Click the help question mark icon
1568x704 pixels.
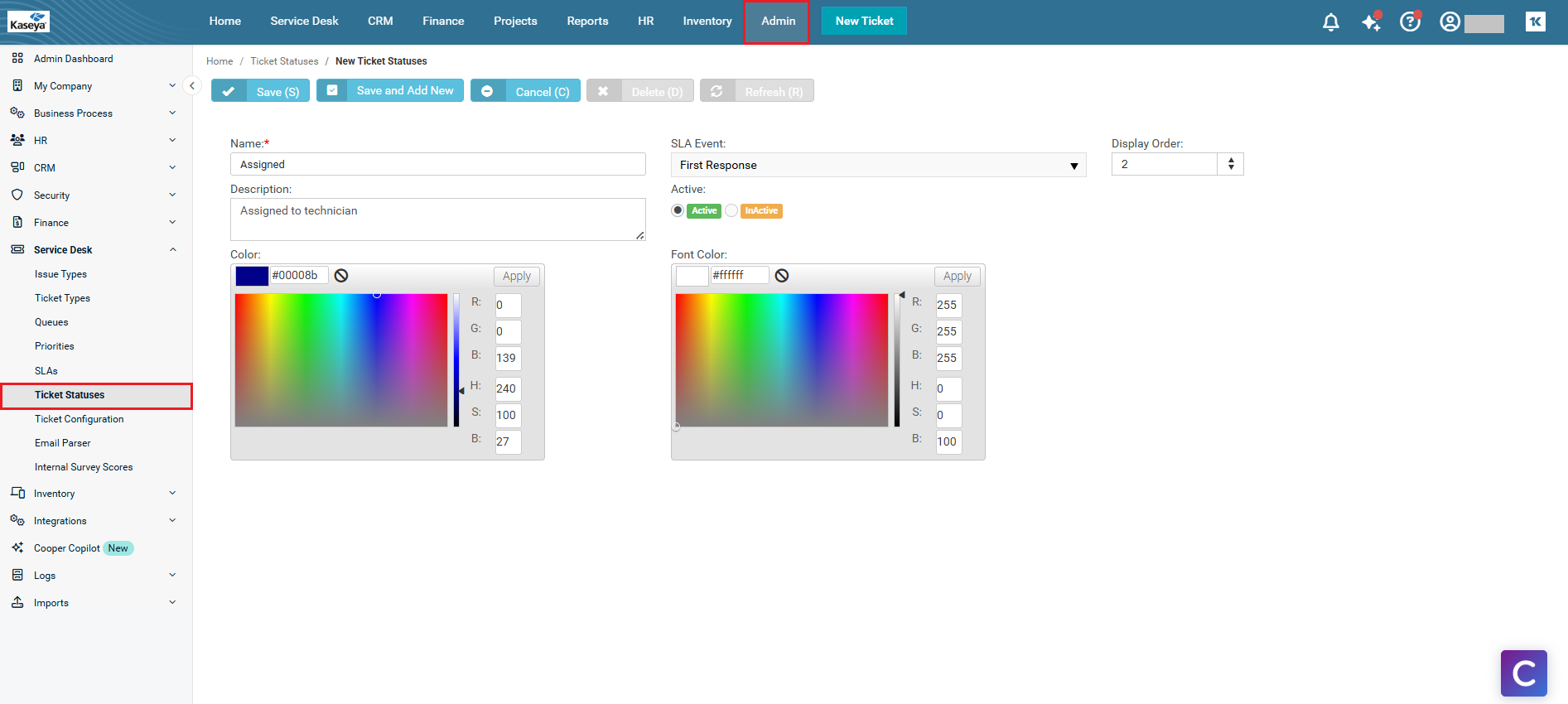[1410, 22]
